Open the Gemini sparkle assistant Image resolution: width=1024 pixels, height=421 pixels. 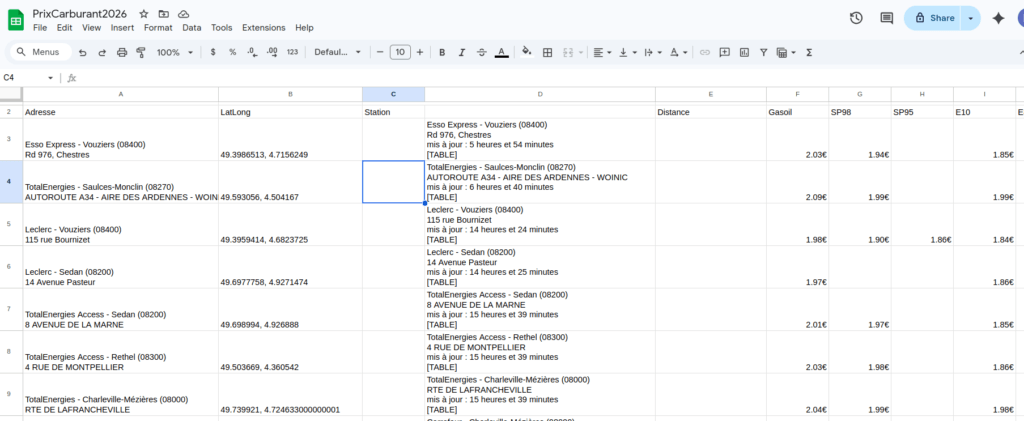(998, 18)
